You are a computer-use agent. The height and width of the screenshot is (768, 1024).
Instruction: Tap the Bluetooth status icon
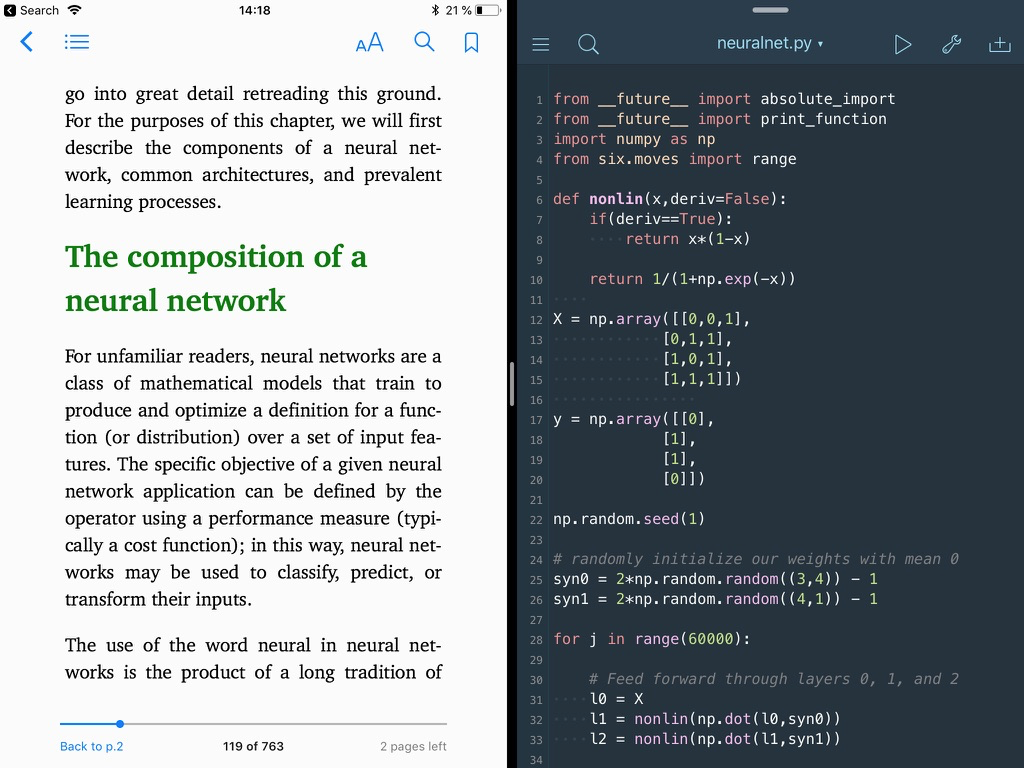pyautogui.click(x=435, y=10)
